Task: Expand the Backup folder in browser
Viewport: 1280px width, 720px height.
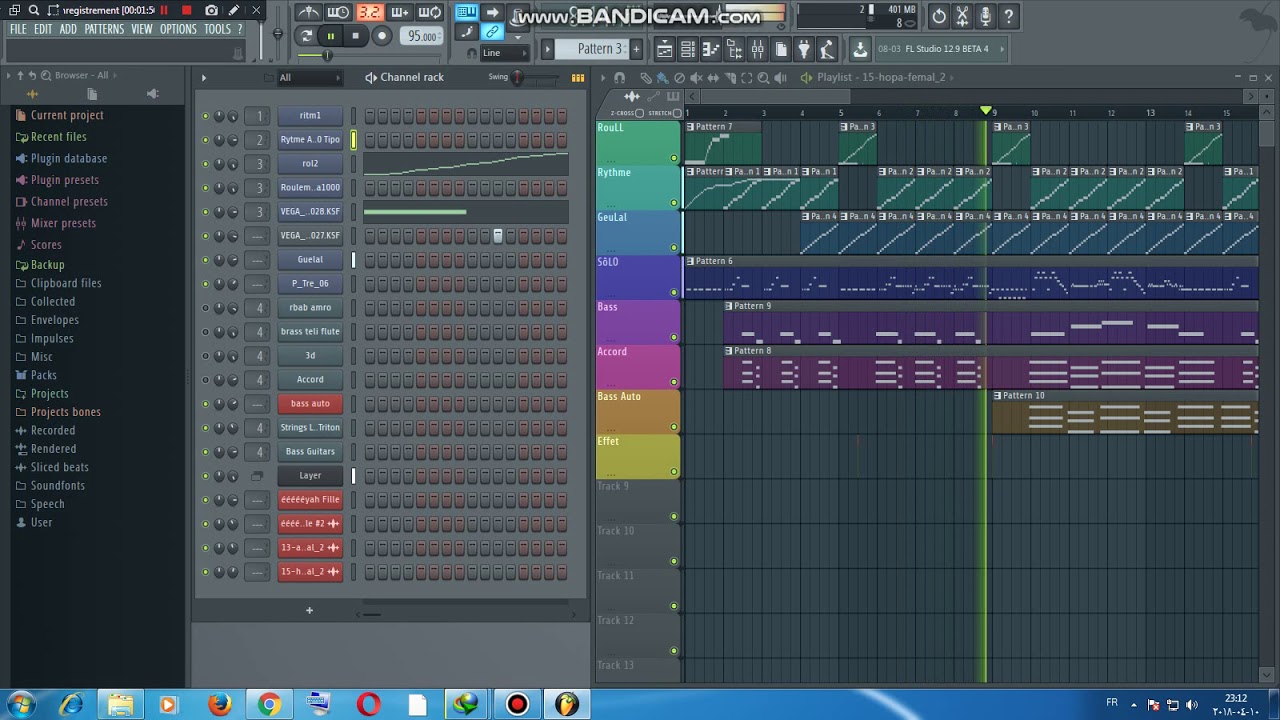Action: coord(47,265)
